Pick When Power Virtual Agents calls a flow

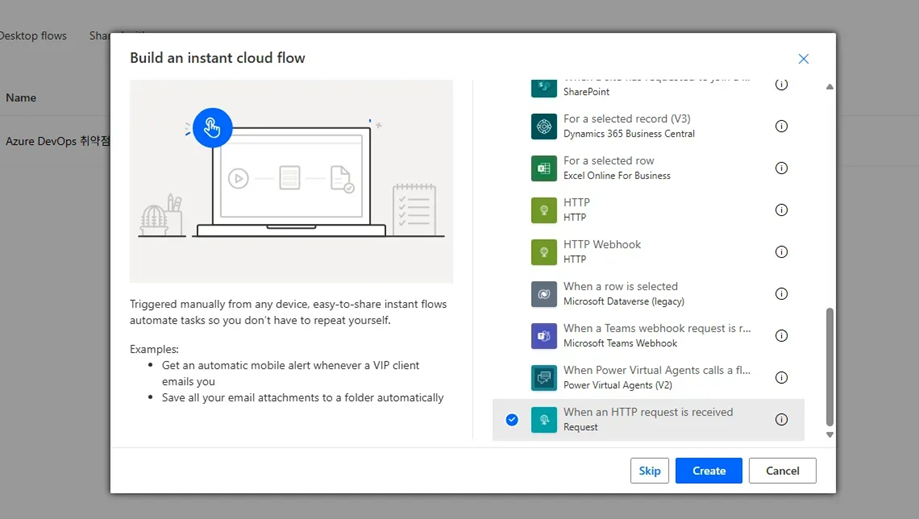coord(648,377)
